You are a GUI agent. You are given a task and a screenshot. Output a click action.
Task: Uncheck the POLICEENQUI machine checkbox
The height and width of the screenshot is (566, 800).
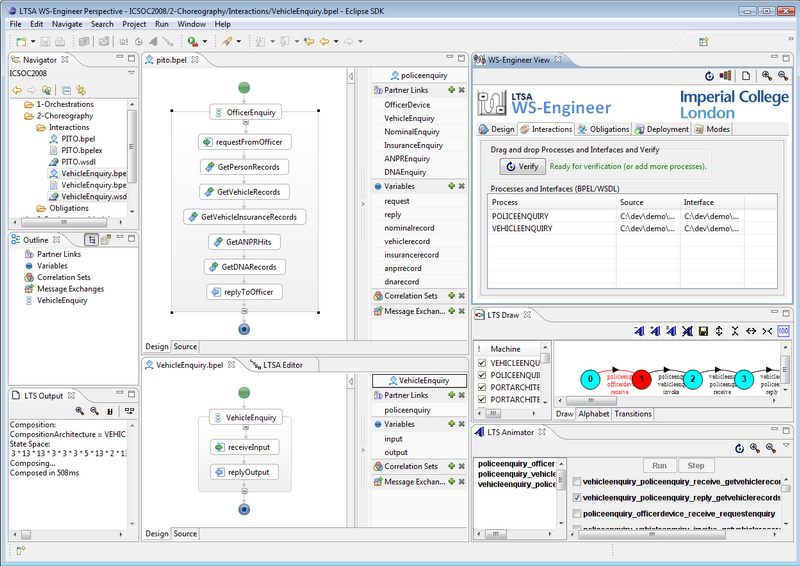481,375
